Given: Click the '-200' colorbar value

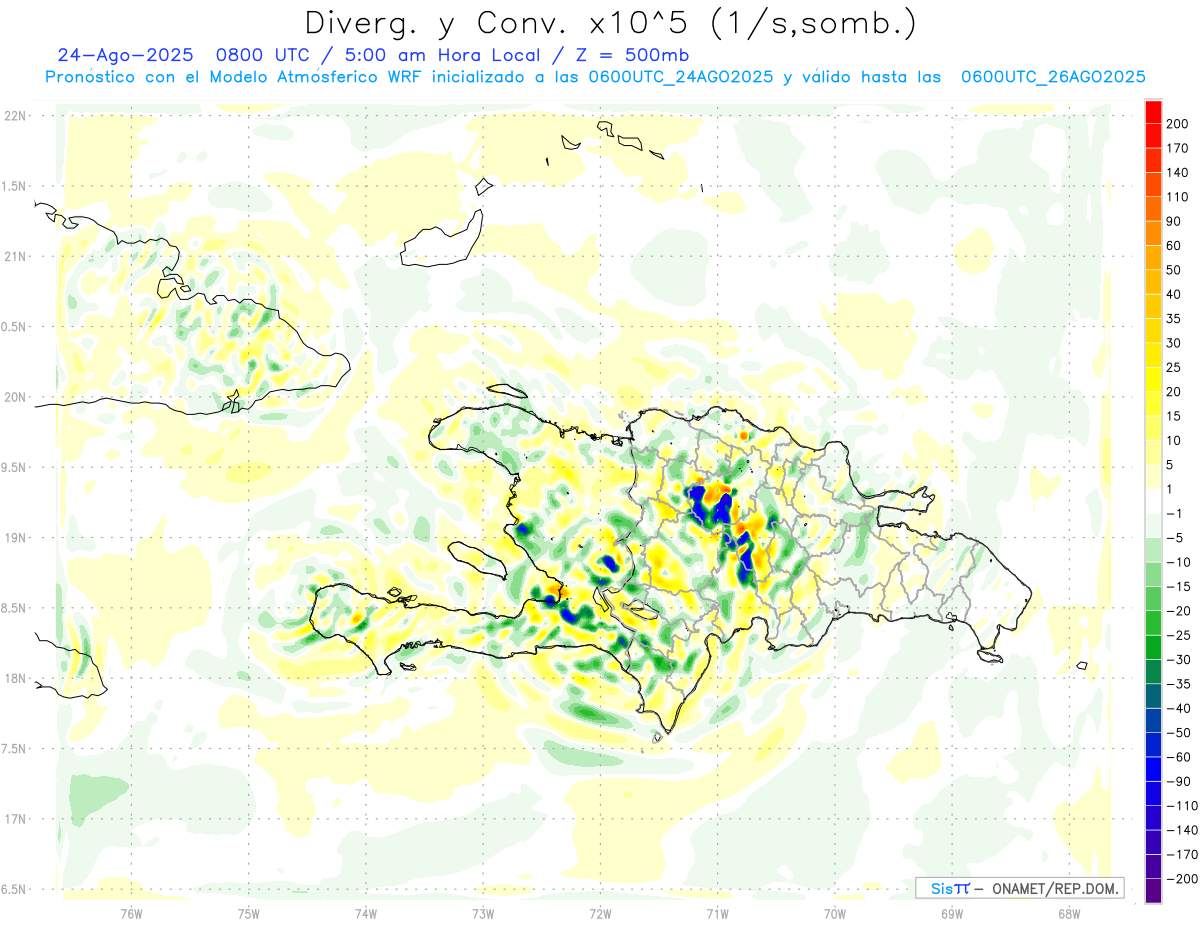Looking at the screenshot, I should [x=1182, y=879].
